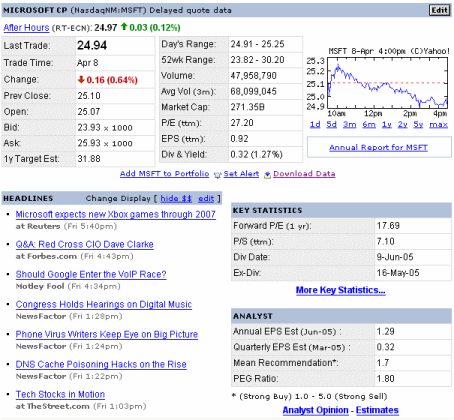The width and height of the screenshot is (454, 420).
Task: Select Market Cap value 271.35B
Action: (x=247, y=107)
